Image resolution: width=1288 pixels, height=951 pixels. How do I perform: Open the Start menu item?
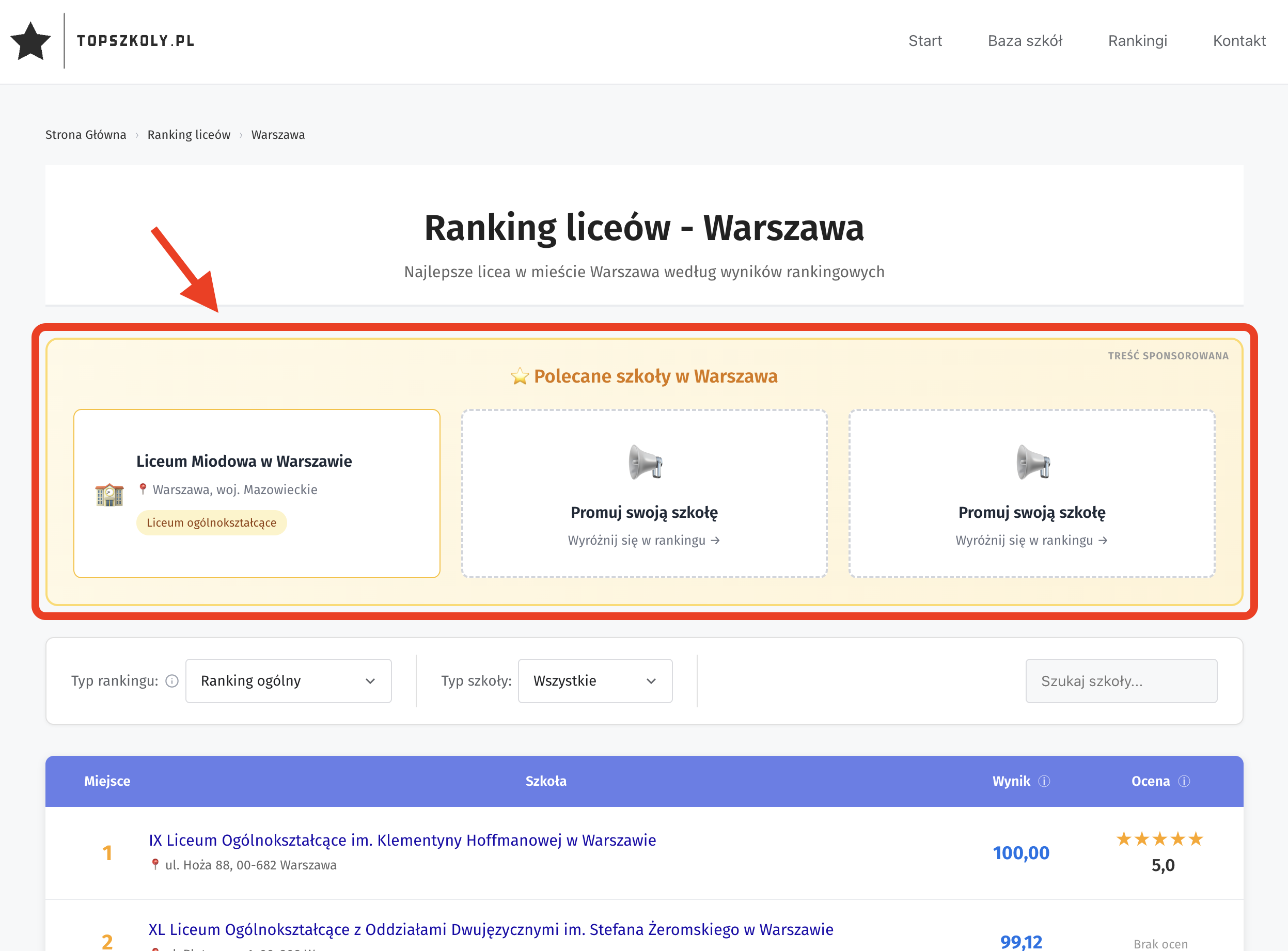(925, 41)
